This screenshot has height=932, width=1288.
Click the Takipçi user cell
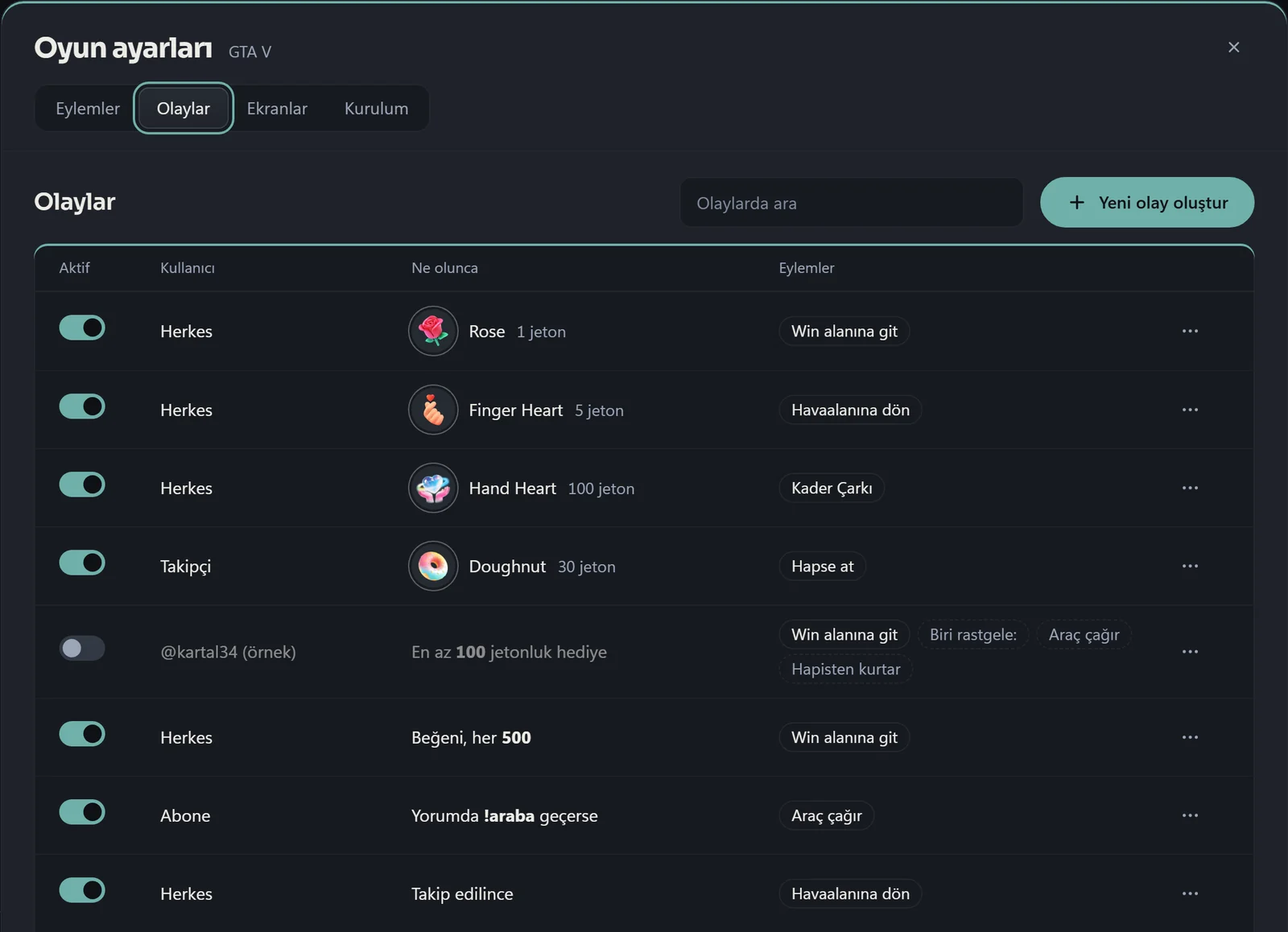coord(185,566)
